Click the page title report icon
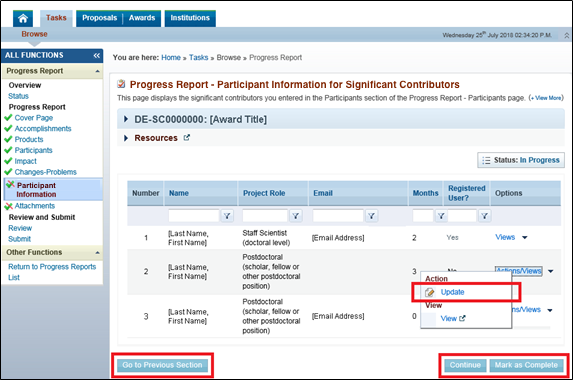The height and width of the screenshot is (380, 573). [x=121, y=84]
